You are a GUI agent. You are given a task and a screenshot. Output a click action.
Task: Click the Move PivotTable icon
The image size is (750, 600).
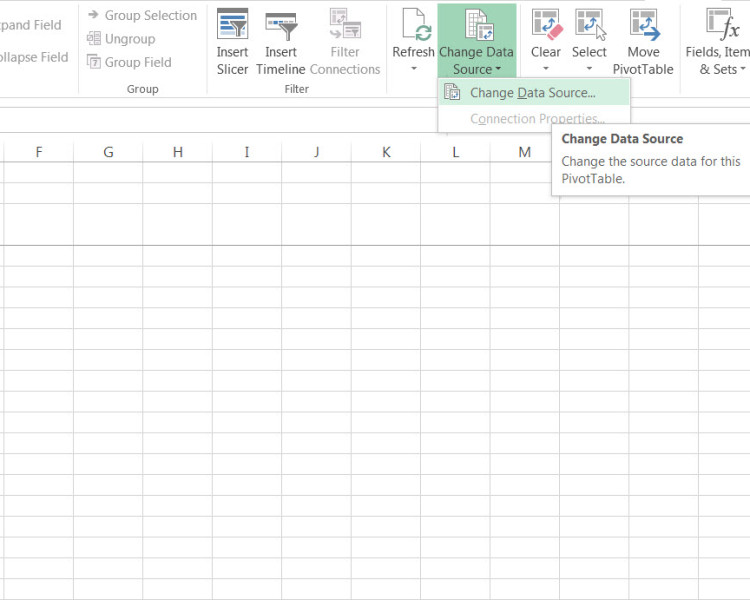point(643,25)
